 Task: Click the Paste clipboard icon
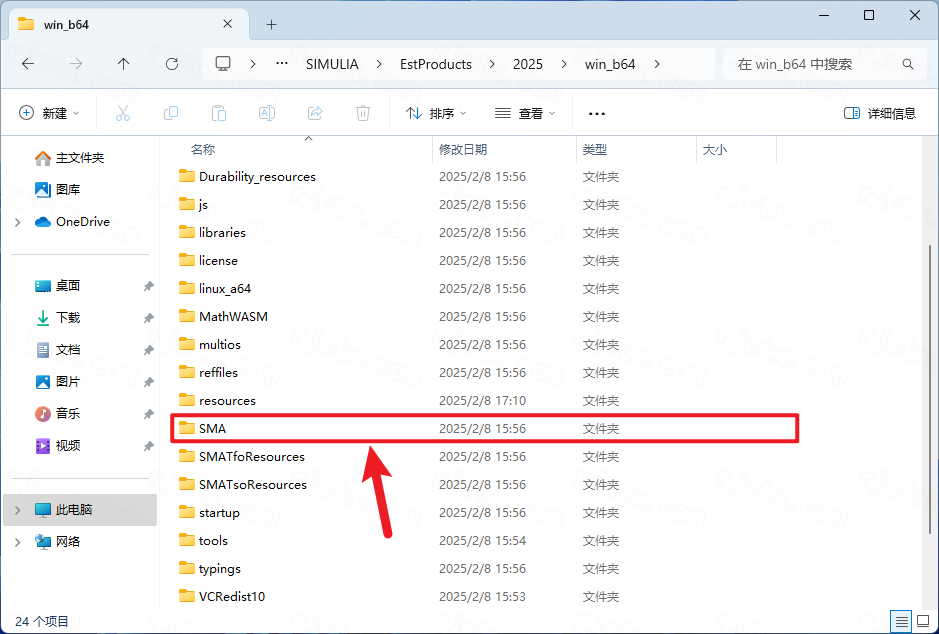[219, 113]
